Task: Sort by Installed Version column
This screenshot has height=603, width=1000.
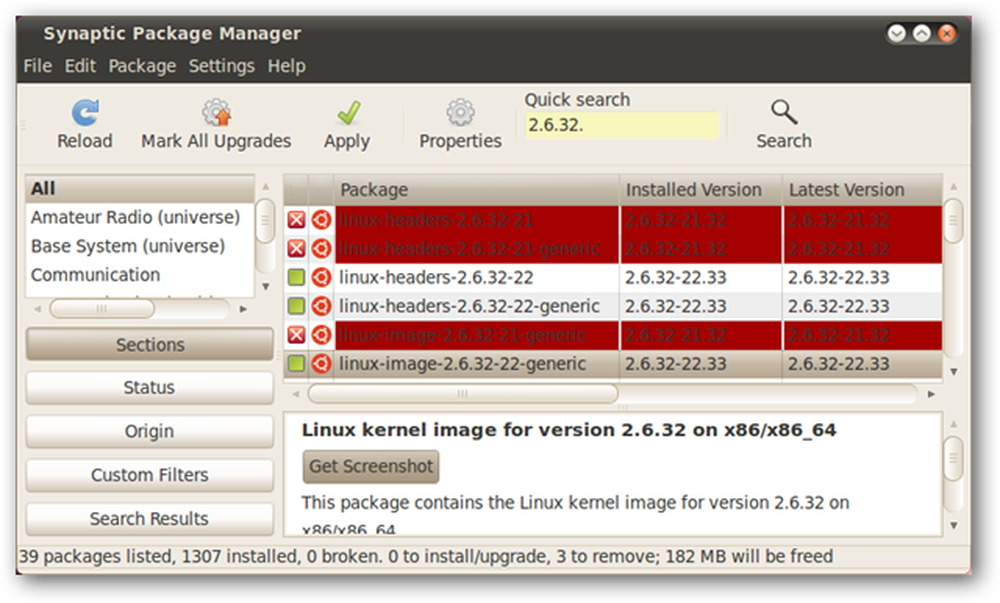Action: (x=700, y=190)
